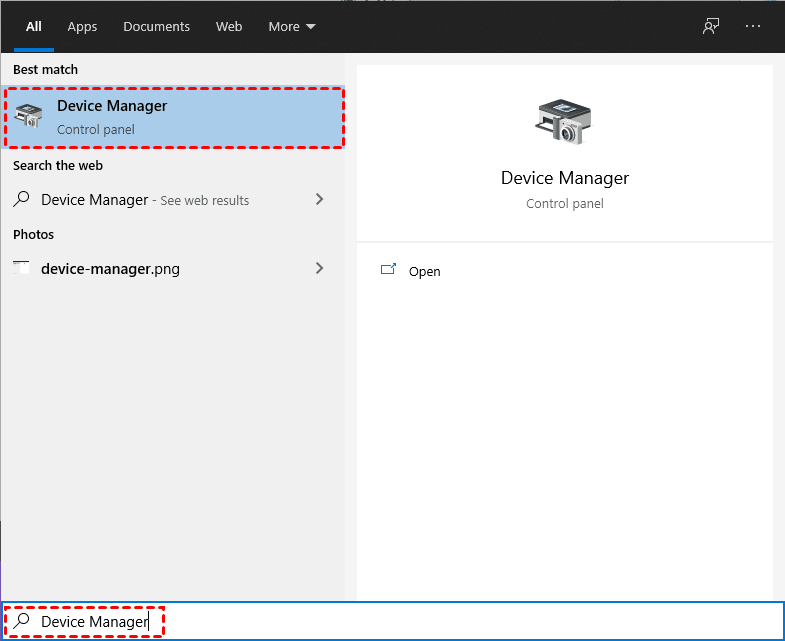Image resolution: width=785 pixels, height=641 pixels.
Task: Open the three-dot options menu
Action: tap(753, 27)
